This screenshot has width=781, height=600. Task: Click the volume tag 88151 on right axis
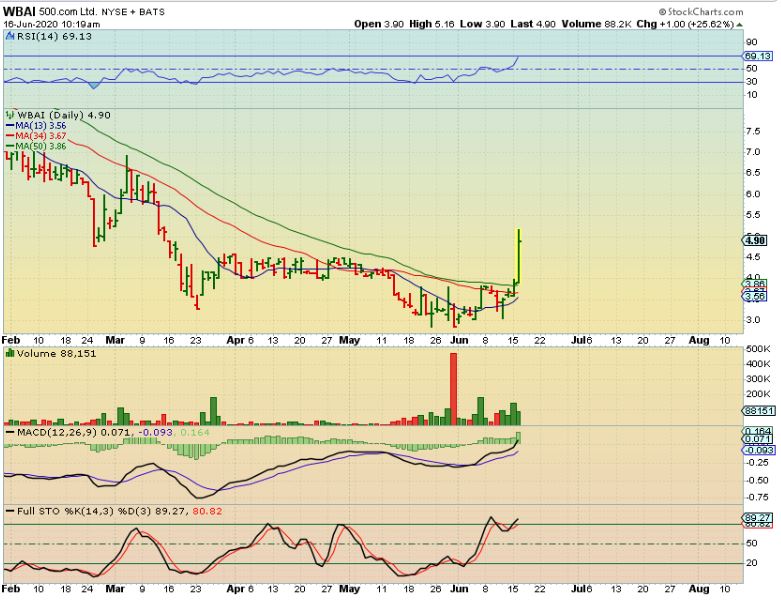coord(757,409)
